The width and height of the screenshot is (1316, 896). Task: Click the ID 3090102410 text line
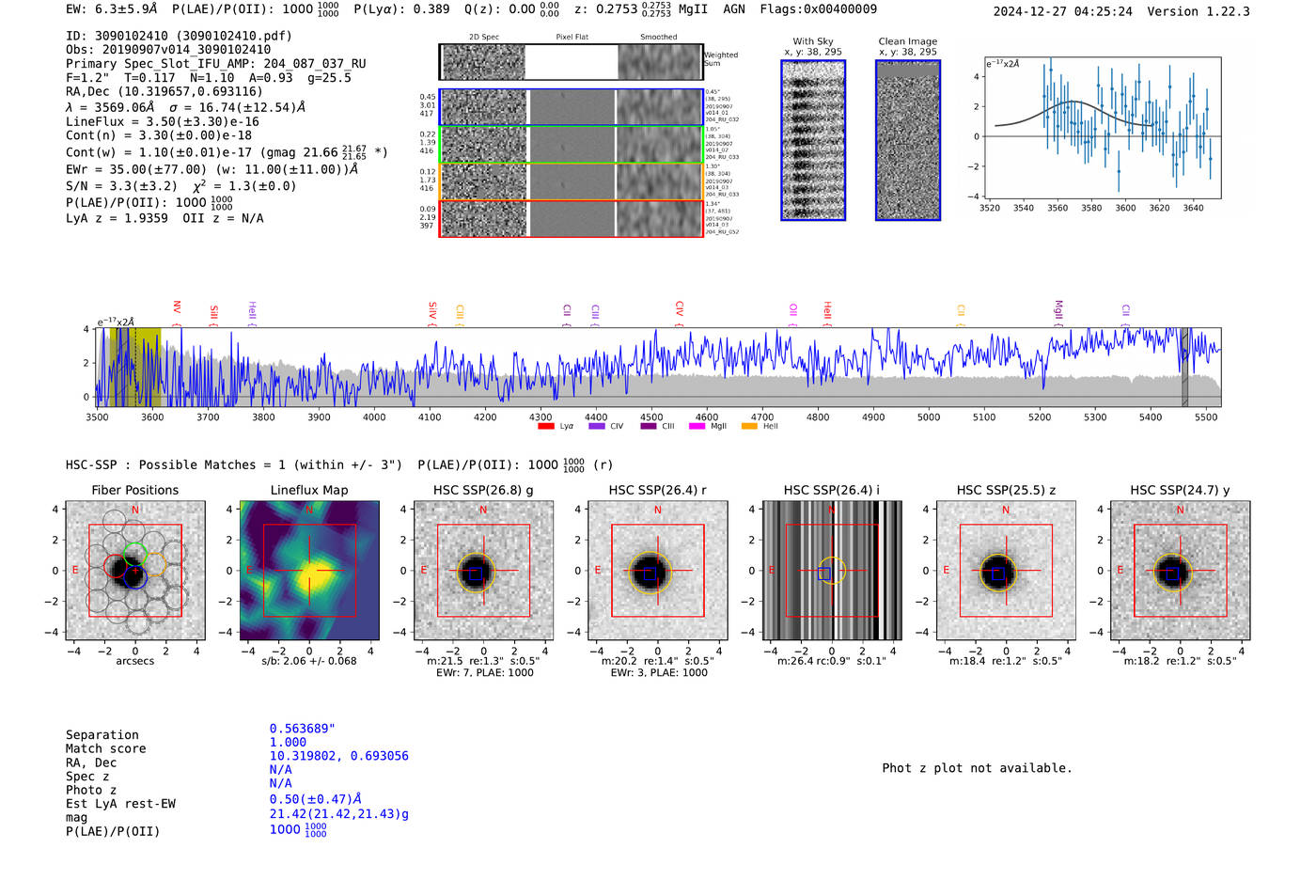pyautogui.click(x=179, y=36)
